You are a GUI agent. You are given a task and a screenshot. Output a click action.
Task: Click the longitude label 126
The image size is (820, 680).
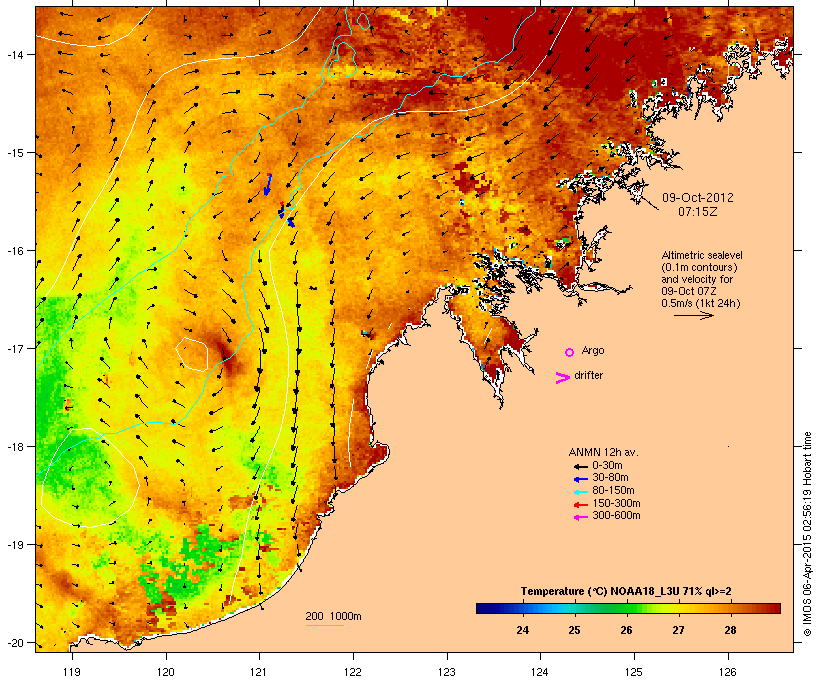tap(728, 672)
